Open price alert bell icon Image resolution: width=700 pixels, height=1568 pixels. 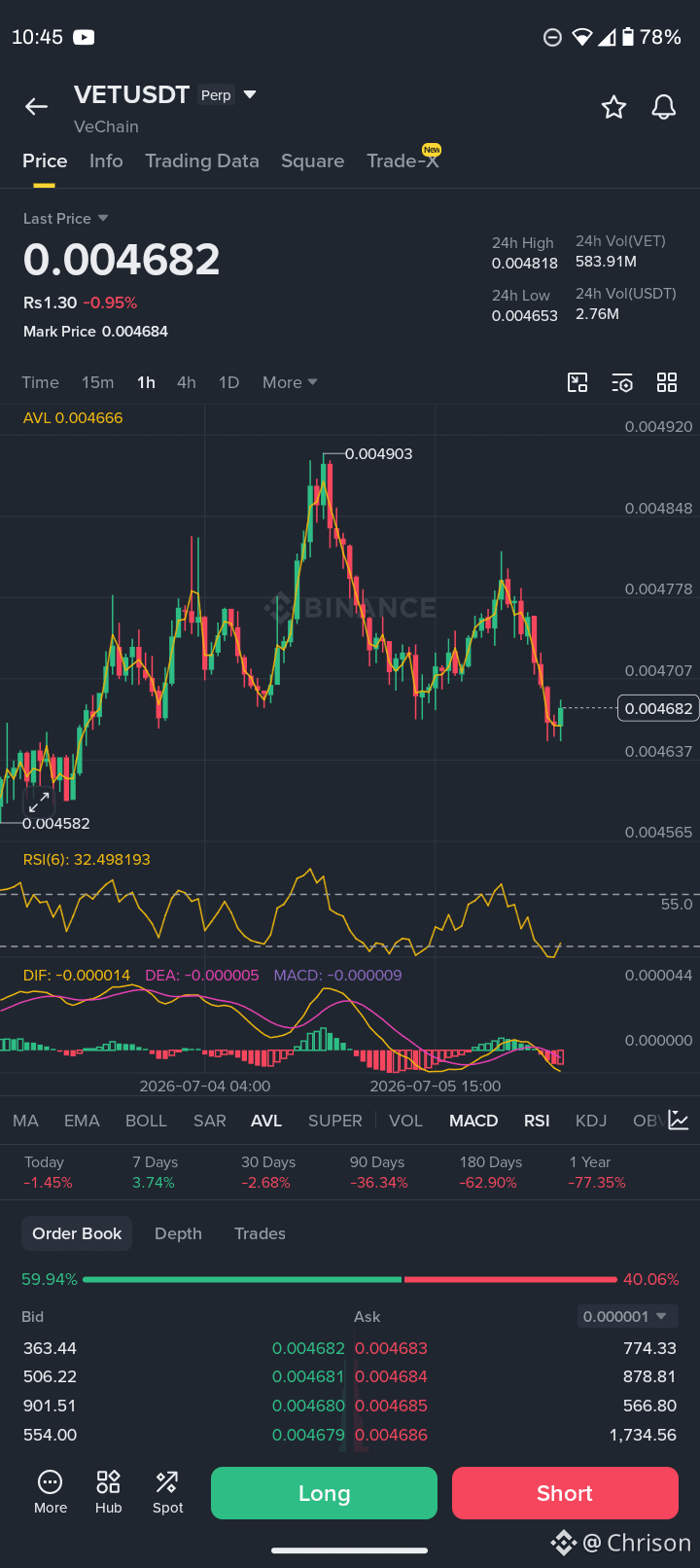(x=664, y=107)
